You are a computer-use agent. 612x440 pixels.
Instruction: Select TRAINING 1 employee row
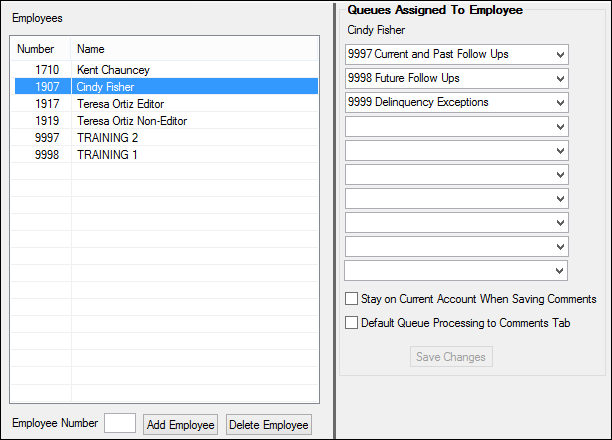(x=107, y=155)
